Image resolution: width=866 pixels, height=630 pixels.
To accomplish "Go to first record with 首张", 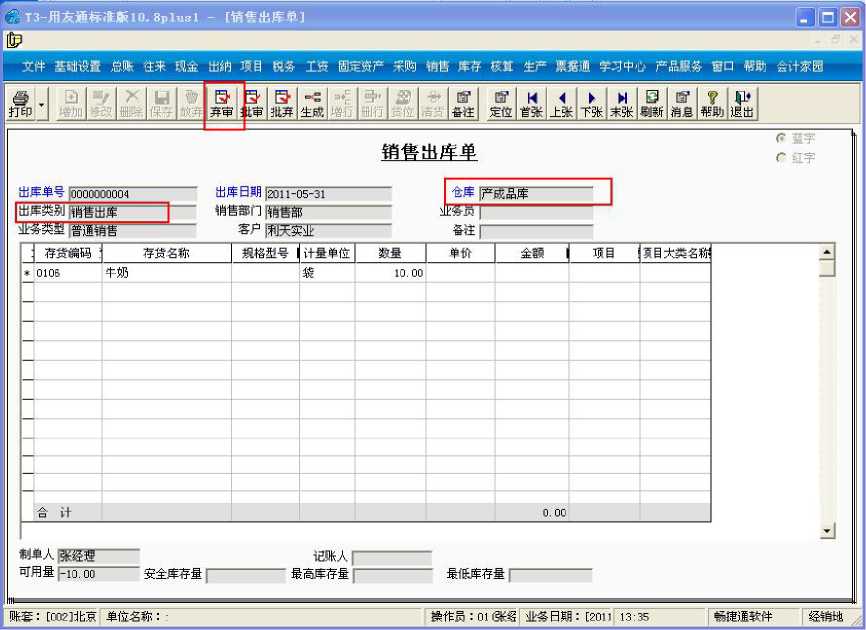I will pyautogui.click(x=531, y=104).
